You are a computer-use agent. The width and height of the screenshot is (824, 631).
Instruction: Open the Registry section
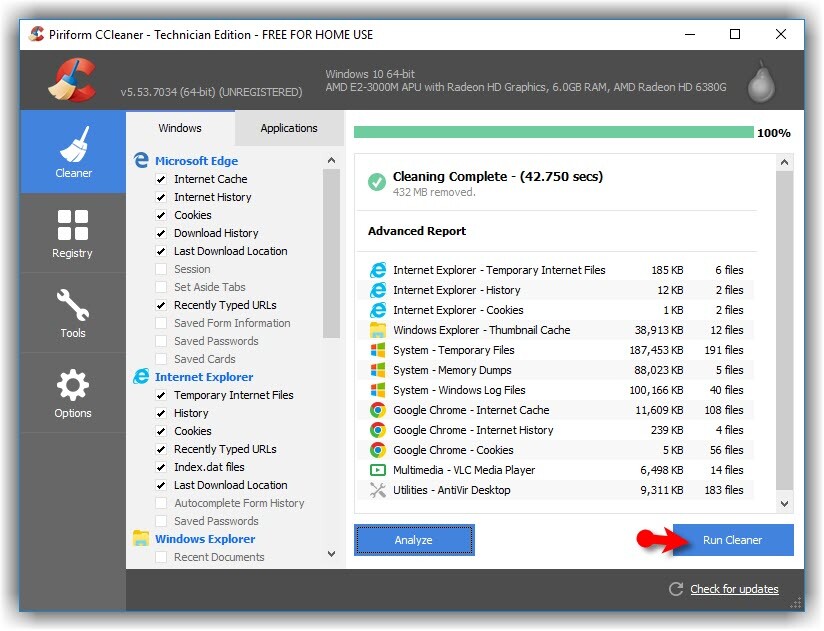pyautogui.click(x=73, y=233)
